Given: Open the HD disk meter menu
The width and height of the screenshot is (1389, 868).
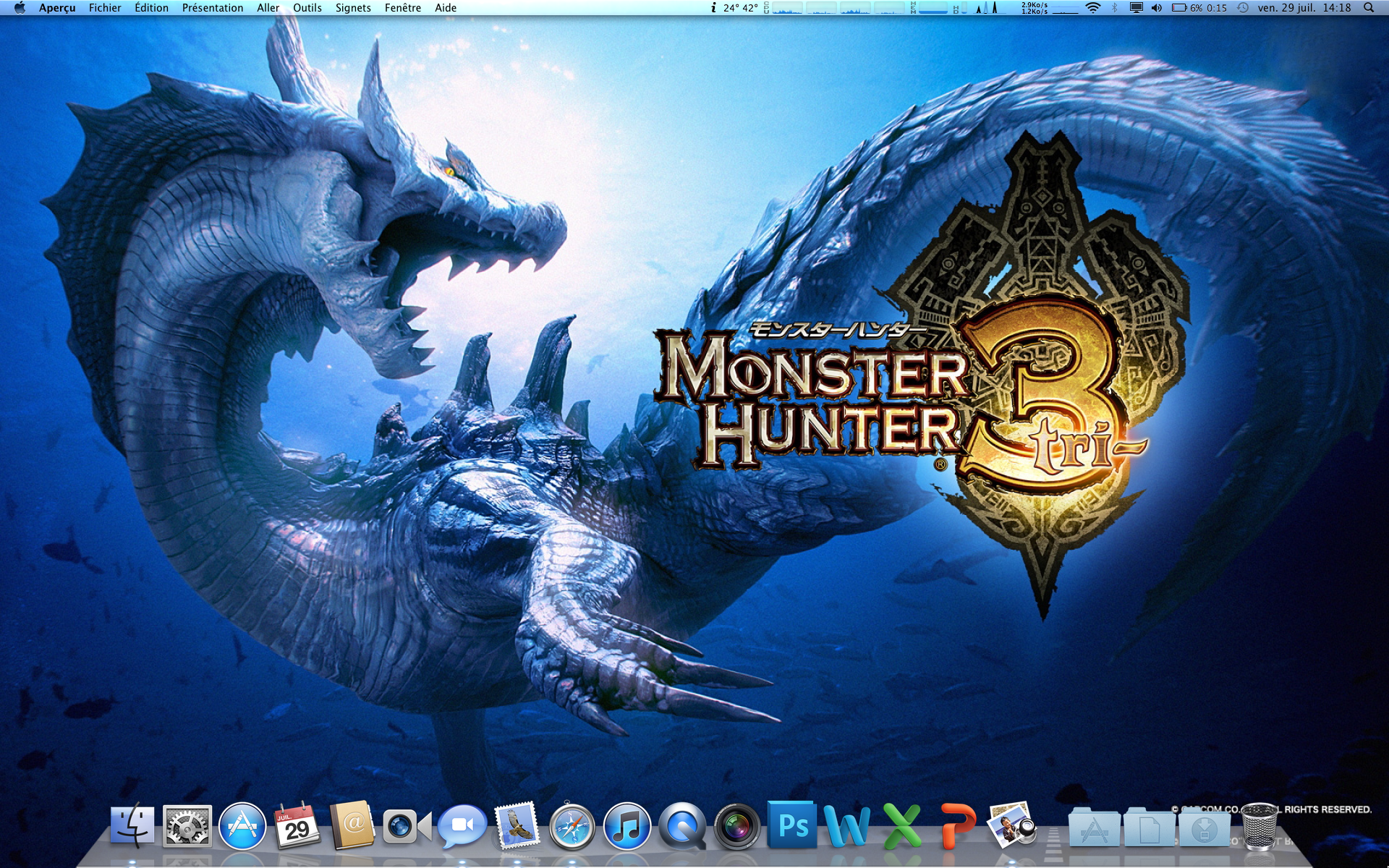Looking at the screenshot, I should tap(960, 8).
